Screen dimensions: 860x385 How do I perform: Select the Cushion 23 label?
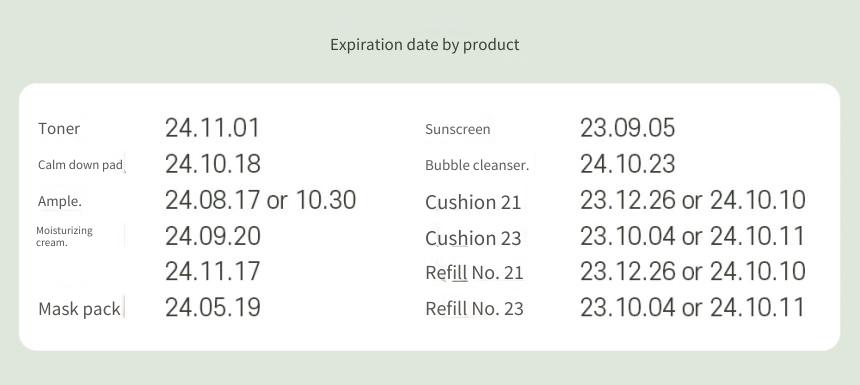coord(473,238)
